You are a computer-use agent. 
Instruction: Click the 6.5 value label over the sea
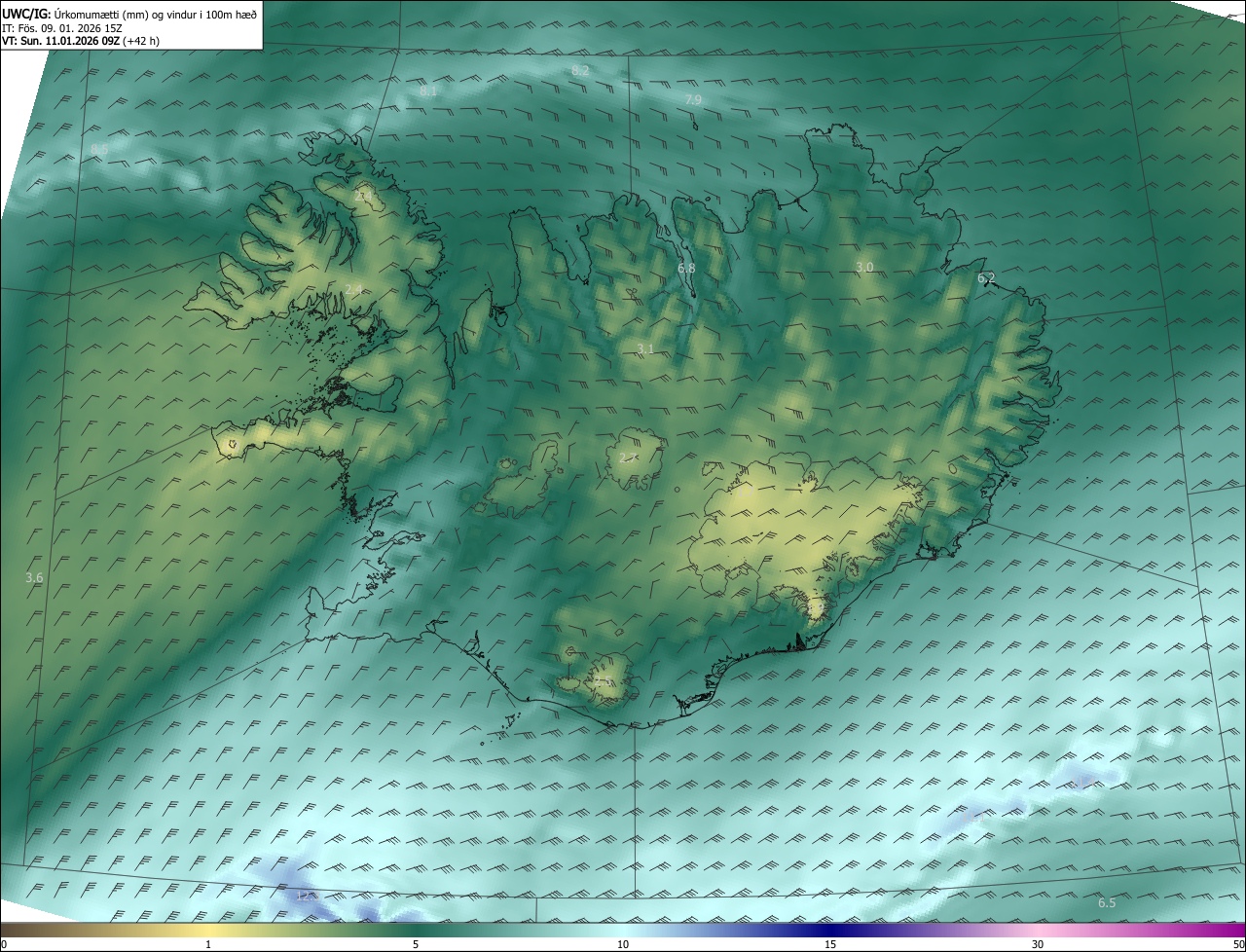pos(1107,902)
